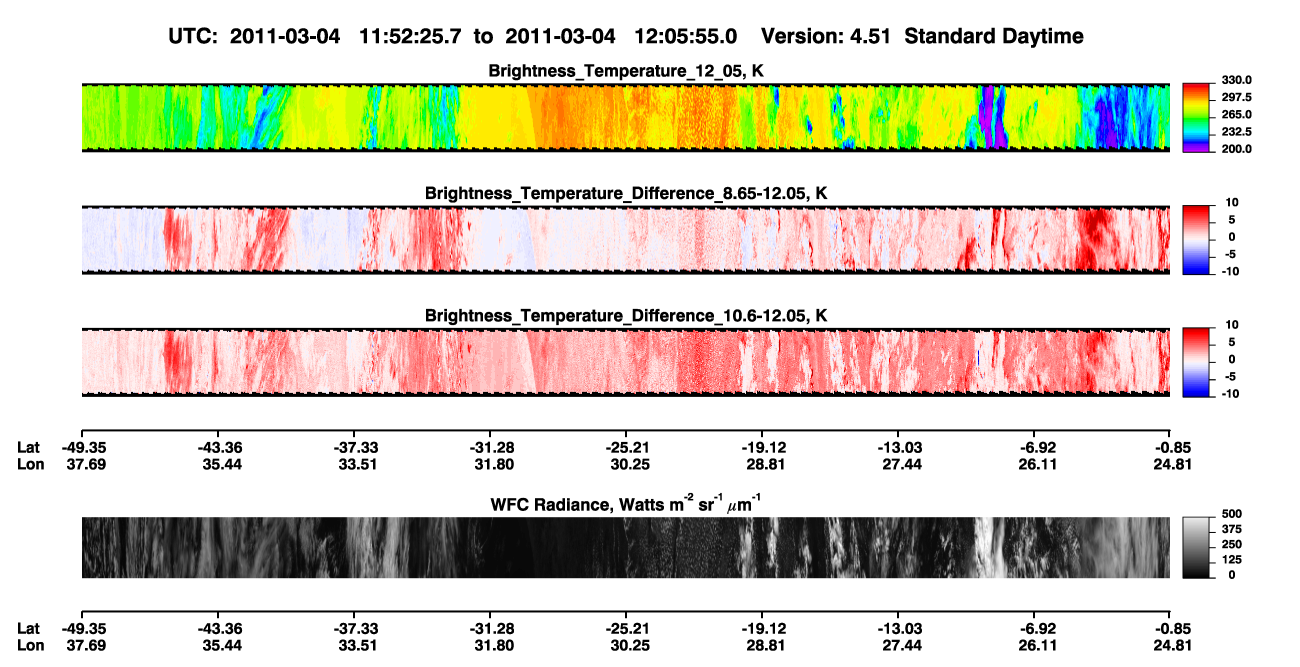Image resolution: width=1300 pixels, height=667 pixels.
Task: Click 'Lat' label on axis beneath WFC Radiance image
Action: point(28,628)
